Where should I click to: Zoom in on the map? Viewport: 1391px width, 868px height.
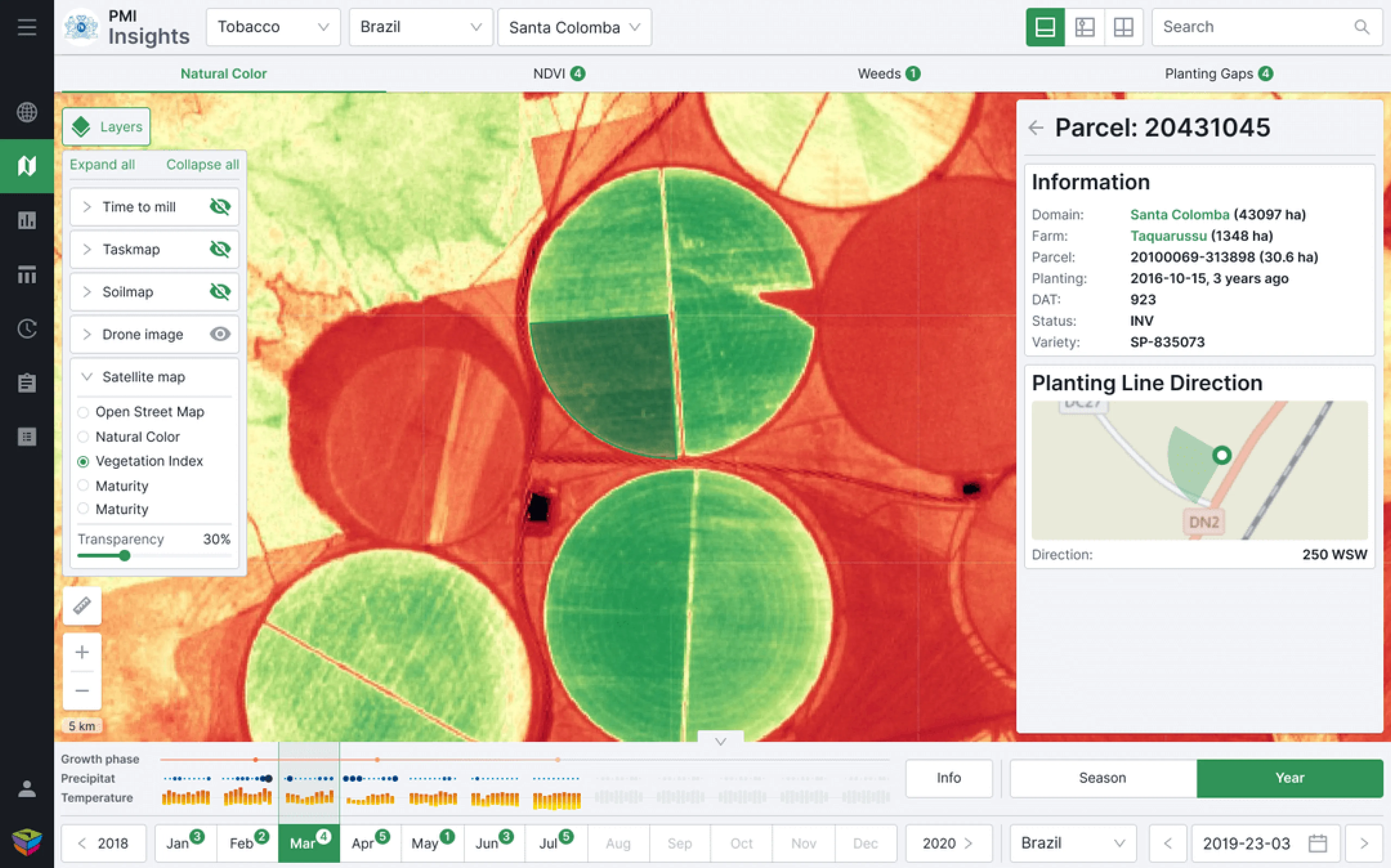(x=82, y=652)
